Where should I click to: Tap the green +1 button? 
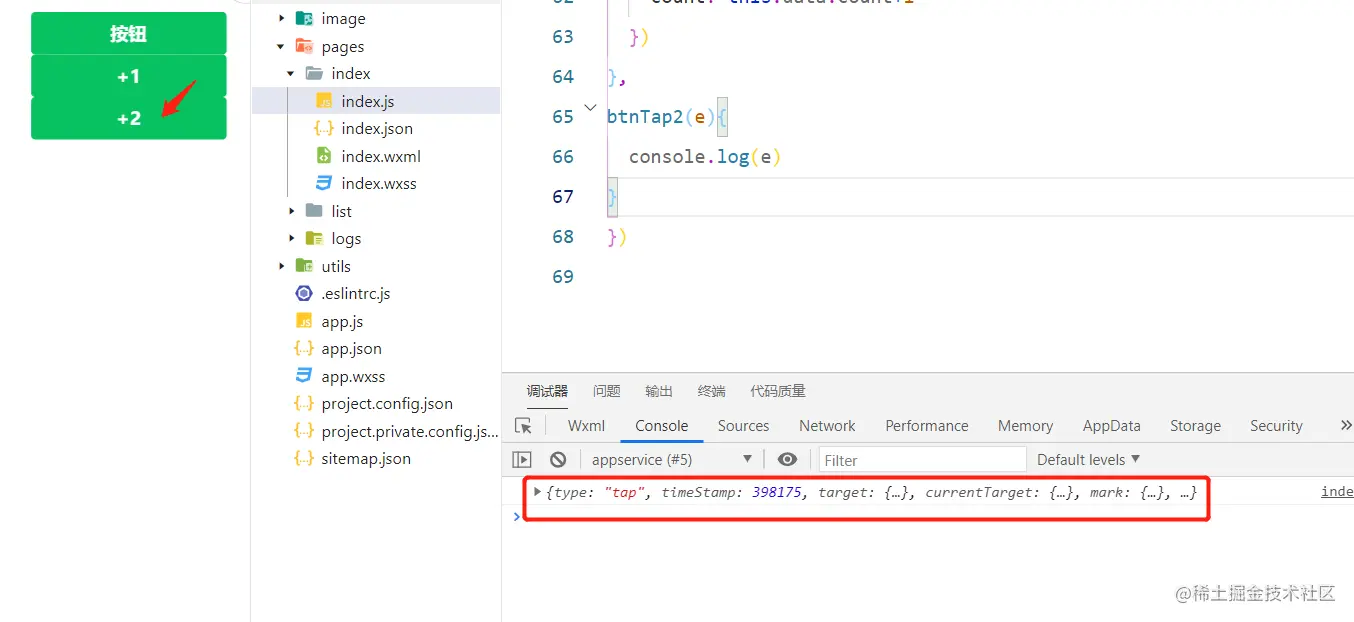129,76
